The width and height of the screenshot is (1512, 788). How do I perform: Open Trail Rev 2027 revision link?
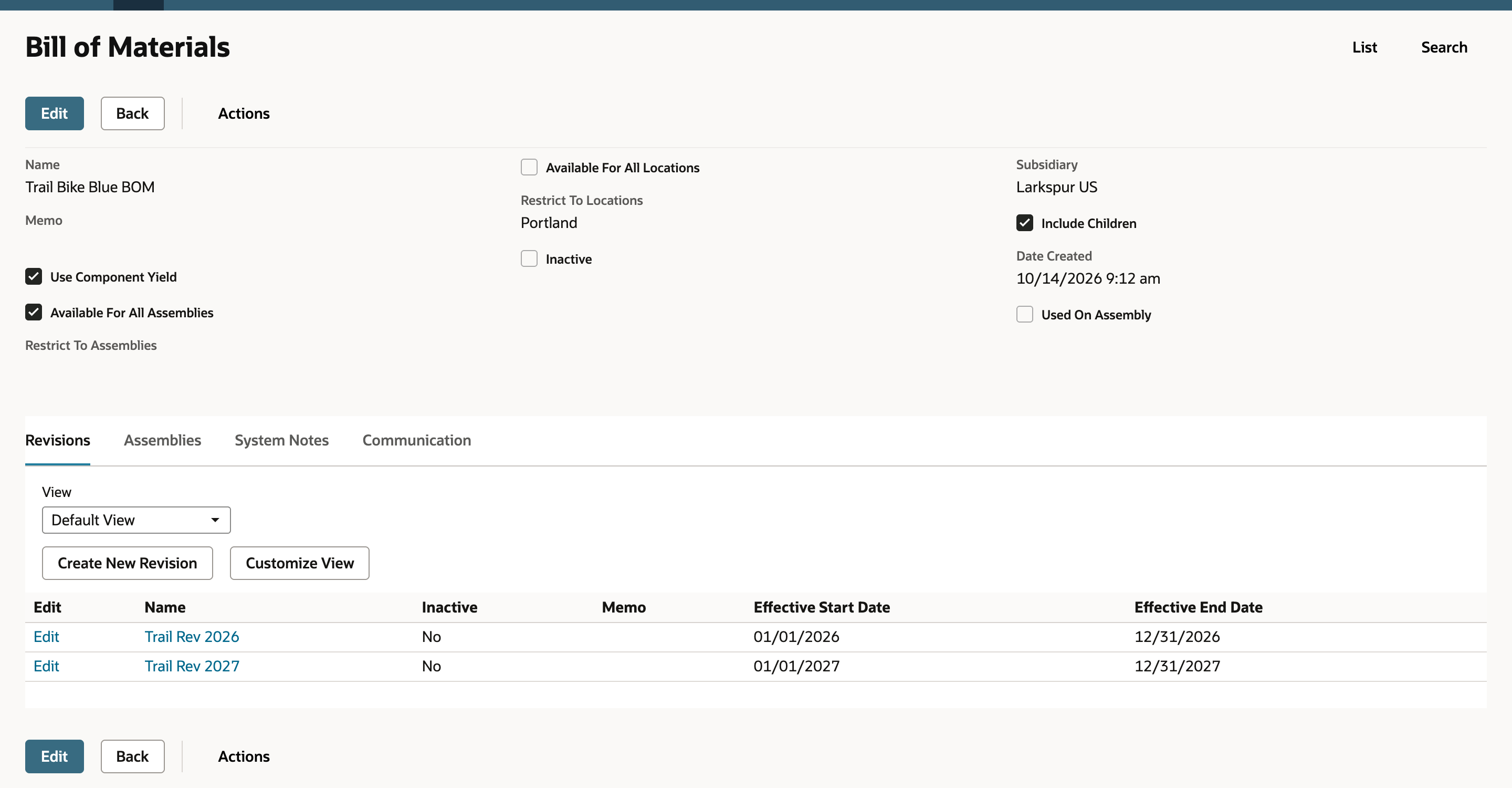click(192, 666)
